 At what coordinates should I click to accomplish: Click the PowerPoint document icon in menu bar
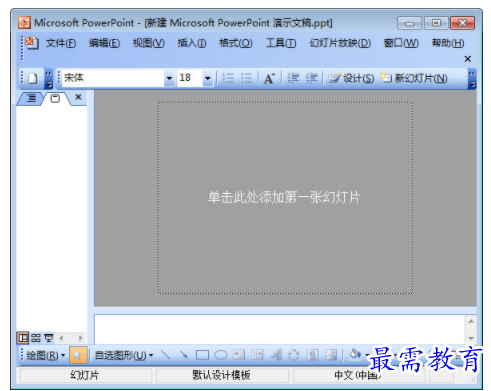point(33,43)
